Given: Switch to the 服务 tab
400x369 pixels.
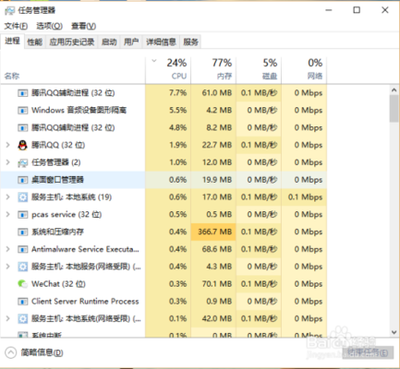Looking at the screenshot, I should tap(191, 42).
